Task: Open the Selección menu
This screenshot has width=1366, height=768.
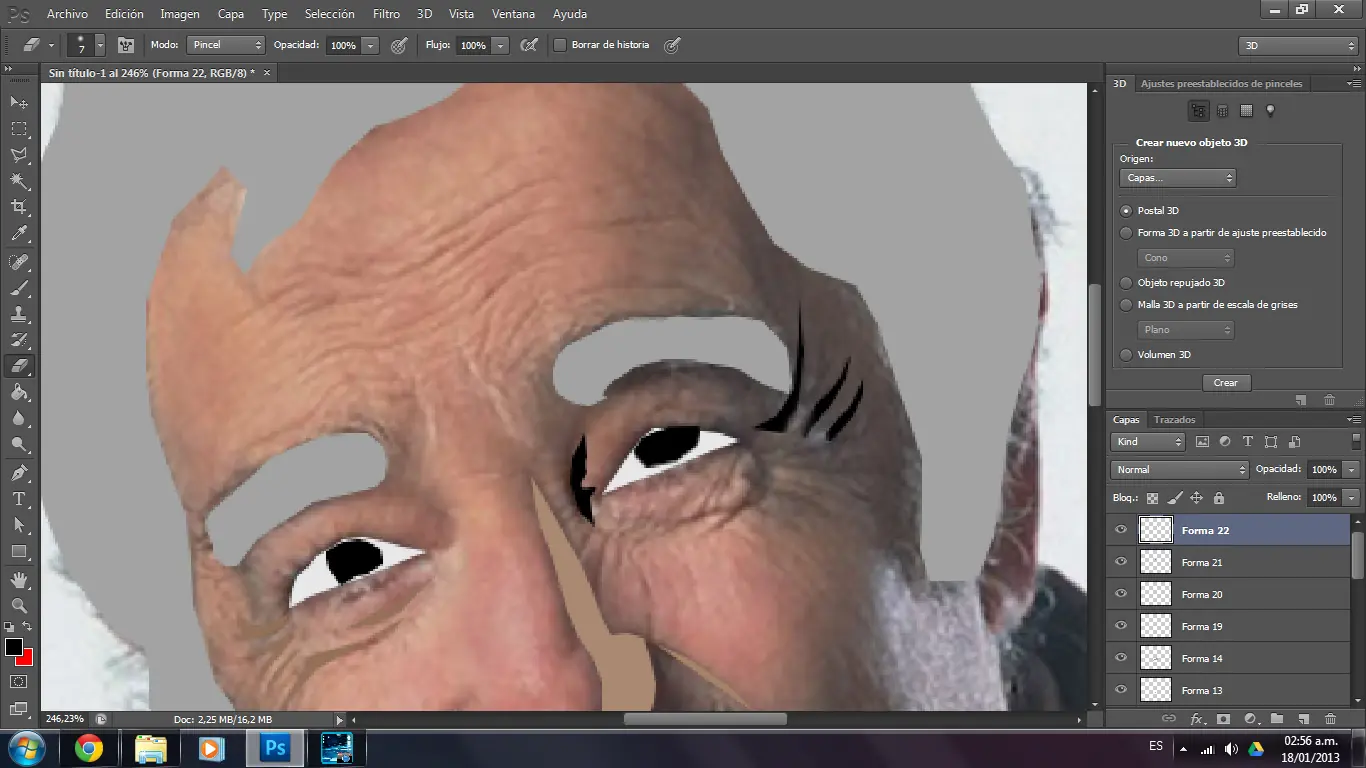Action: click(x=330, y=14)
